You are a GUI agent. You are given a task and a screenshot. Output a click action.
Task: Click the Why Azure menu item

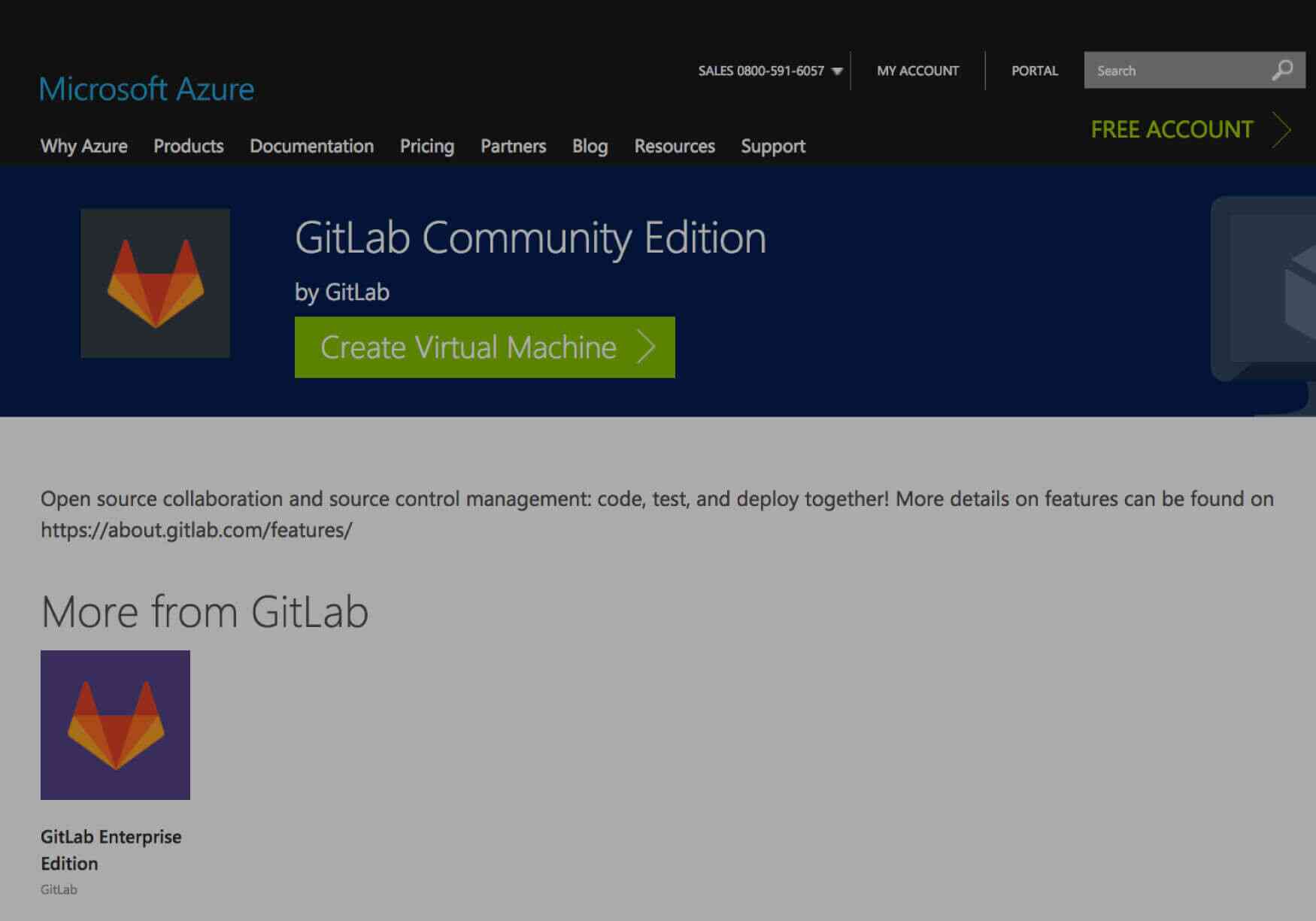[x=84, y=146]
